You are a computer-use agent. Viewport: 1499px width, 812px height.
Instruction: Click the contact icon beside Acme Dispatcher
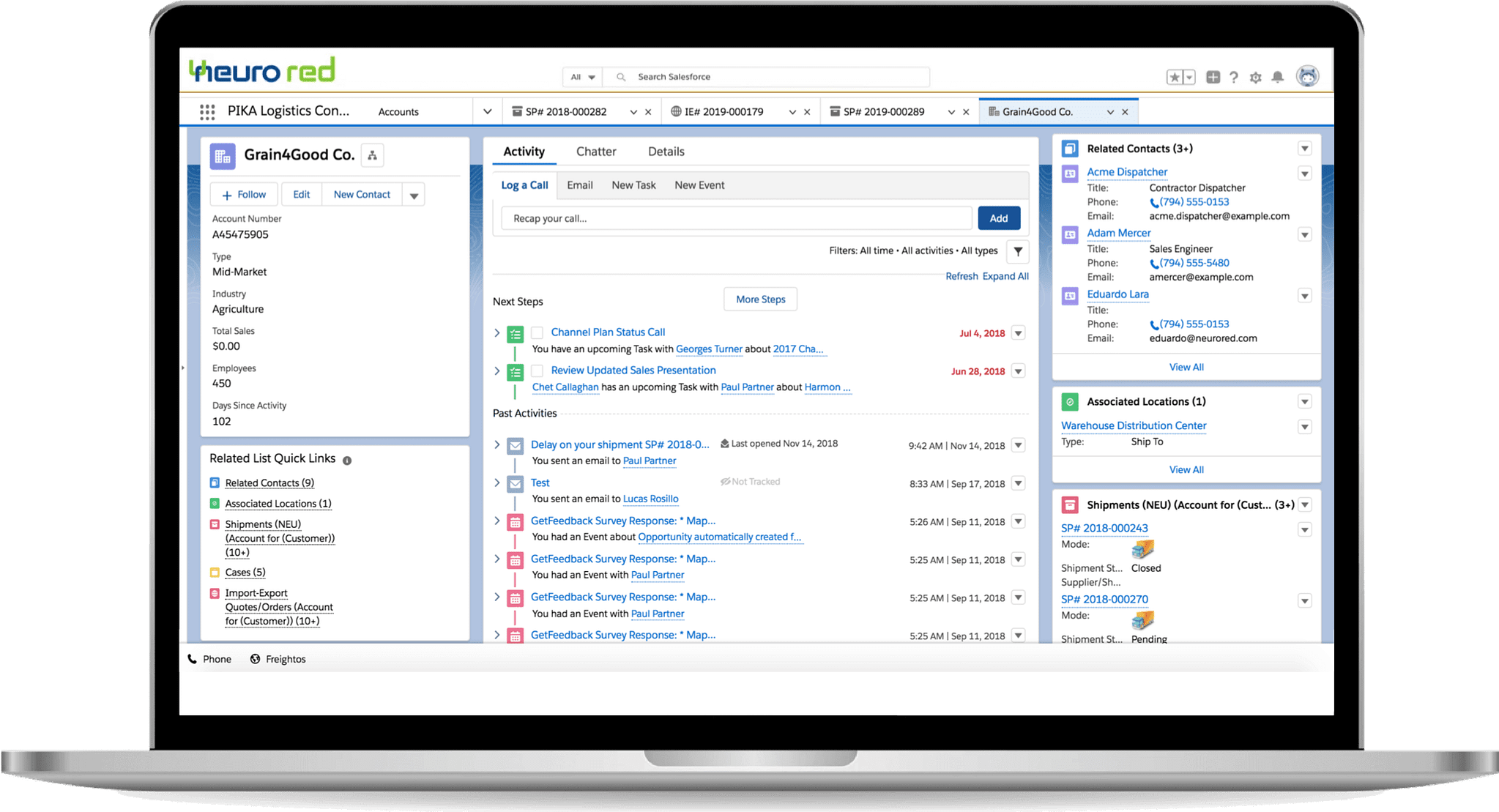click(1070, 174)
